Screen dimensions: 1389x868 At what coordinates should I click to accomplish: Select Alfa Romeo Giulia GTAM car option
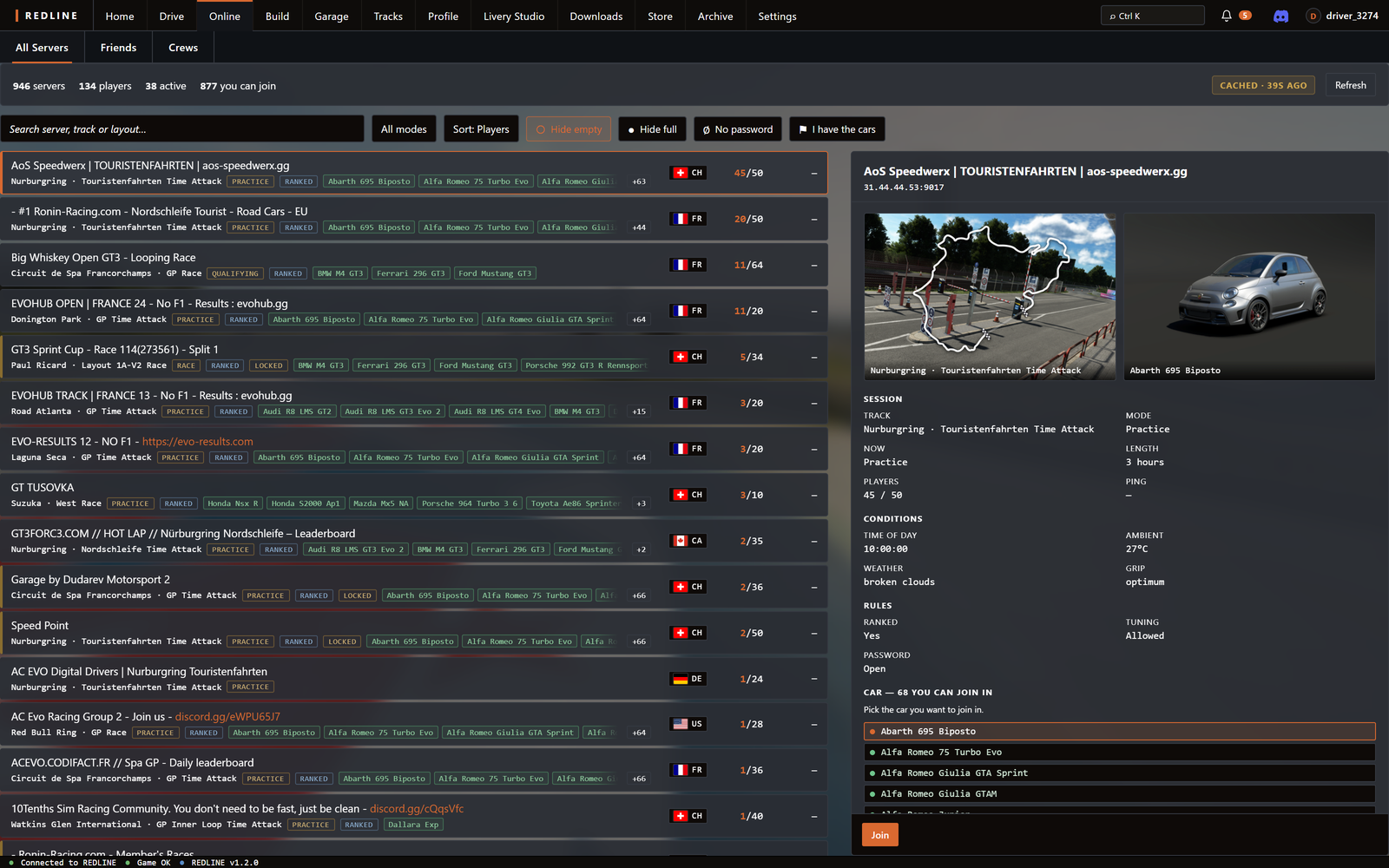pos(1119,794)
